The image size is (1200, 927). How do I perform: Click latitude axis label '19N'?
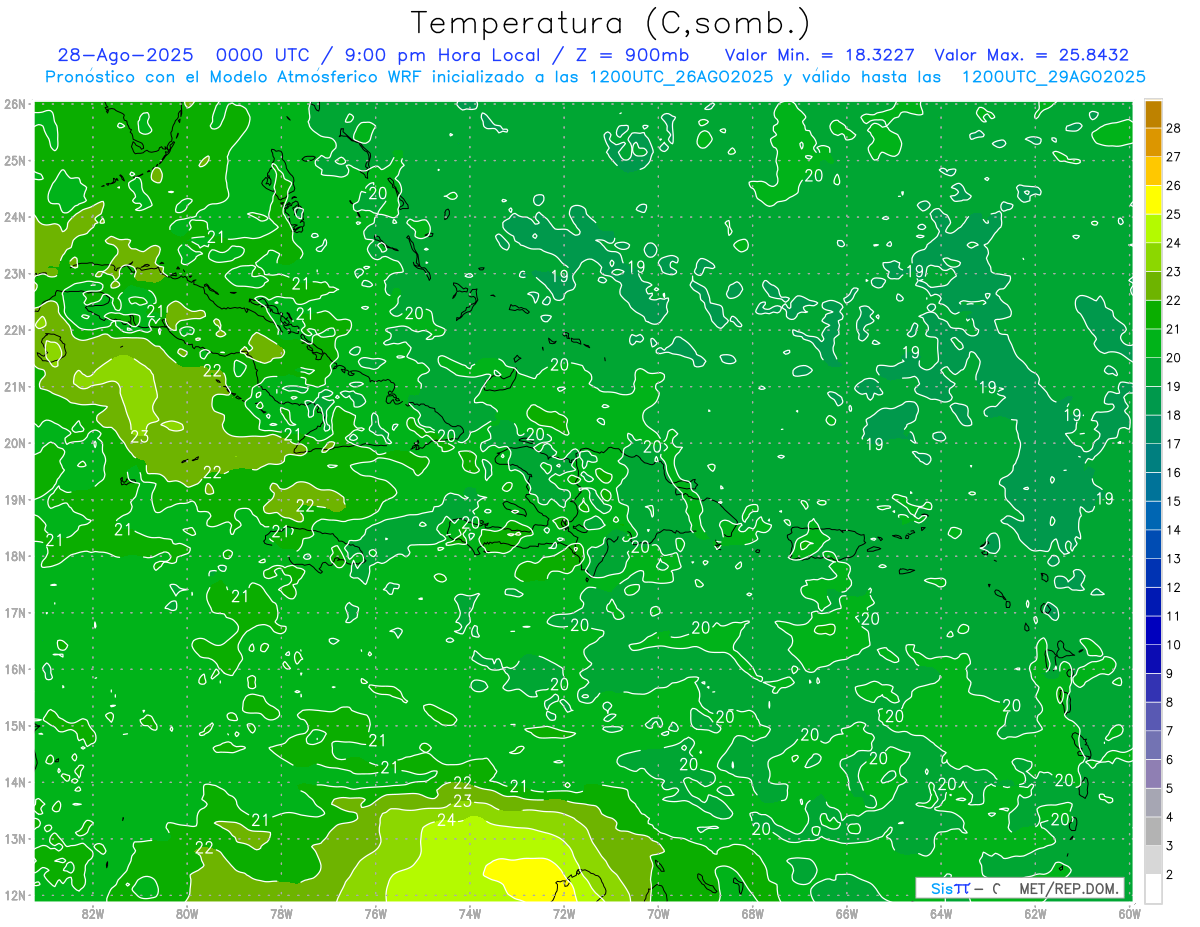[14, 499]
